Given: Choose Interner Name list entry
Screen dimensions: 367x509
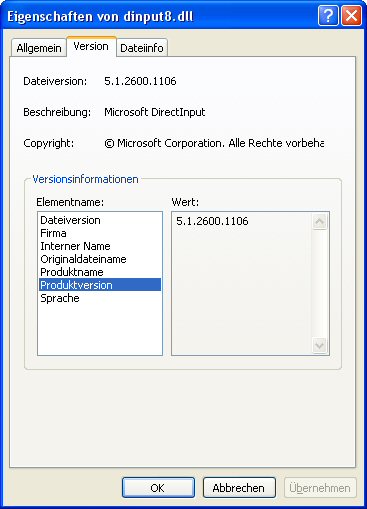Looking at the screenshot, I should (x=99, y=246).
